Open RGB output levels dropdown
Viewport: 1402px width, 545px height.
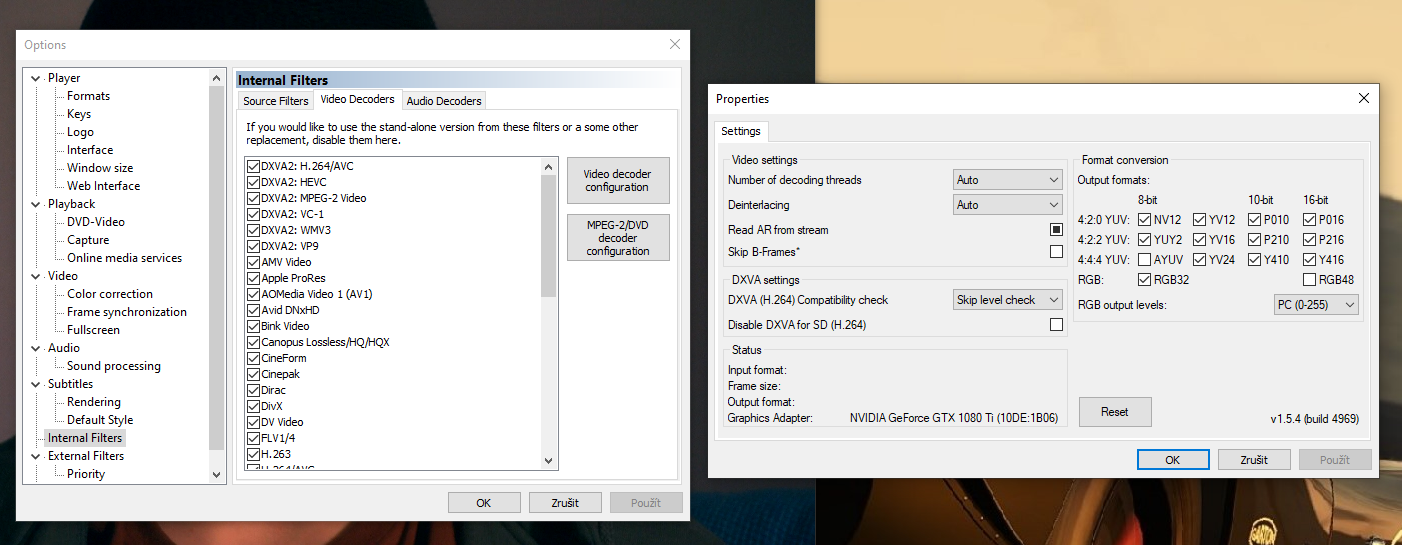coord(1315,305)
